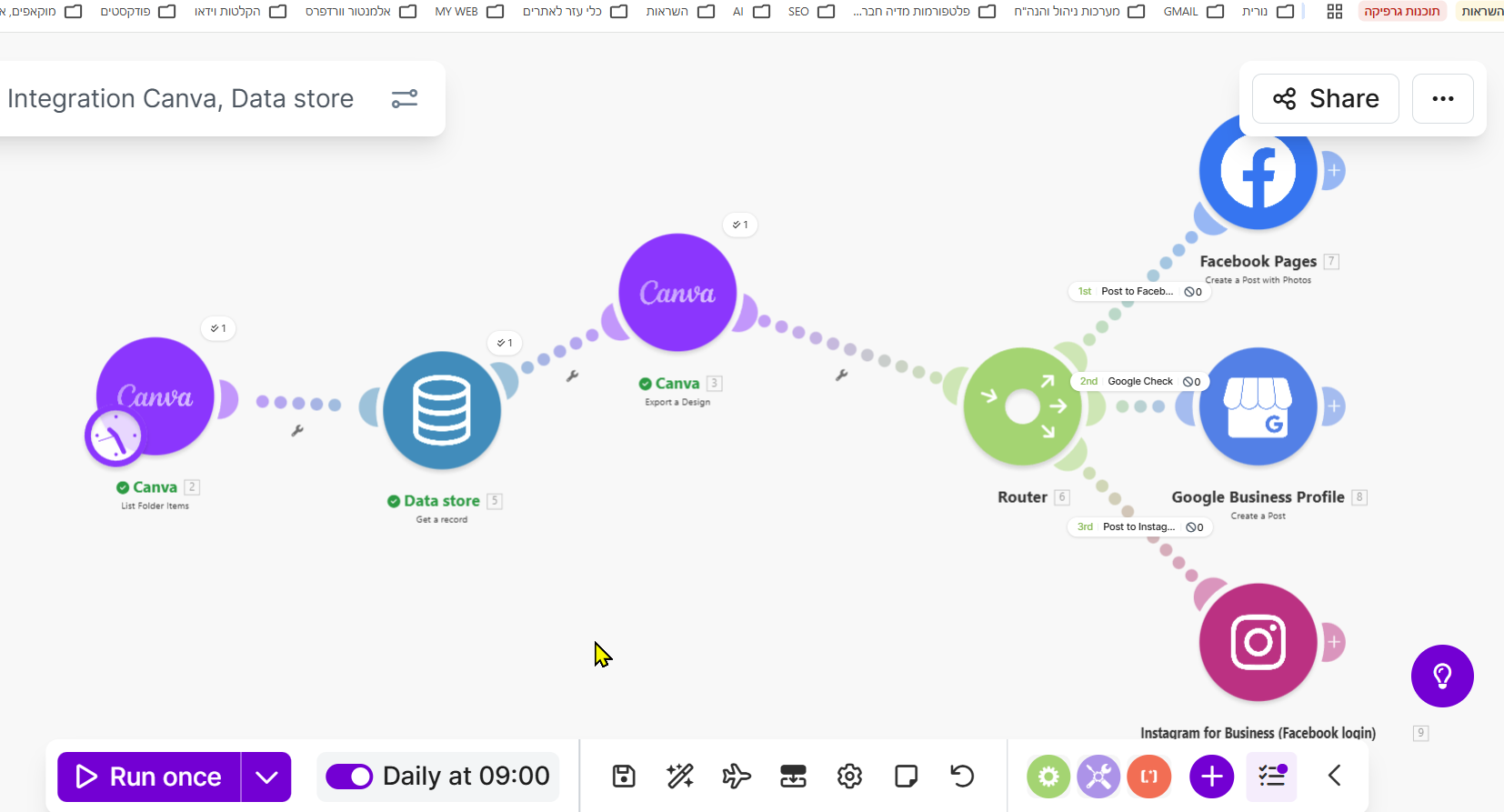Open scenario options slider icon beside title
The image size is (1504, 812).
(405, 98)
